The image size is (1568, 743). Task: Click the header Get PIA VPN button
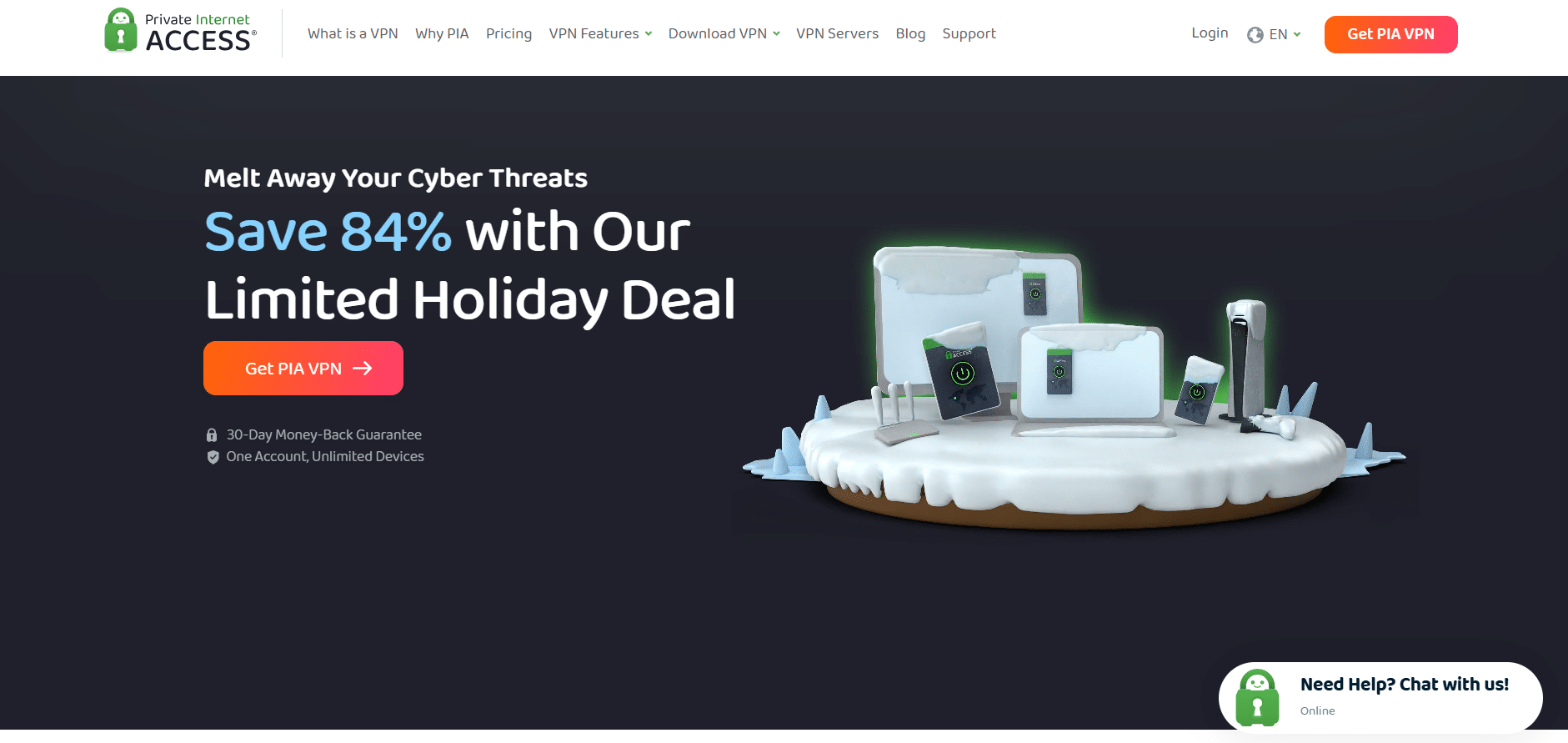(x=1390, y=34)
